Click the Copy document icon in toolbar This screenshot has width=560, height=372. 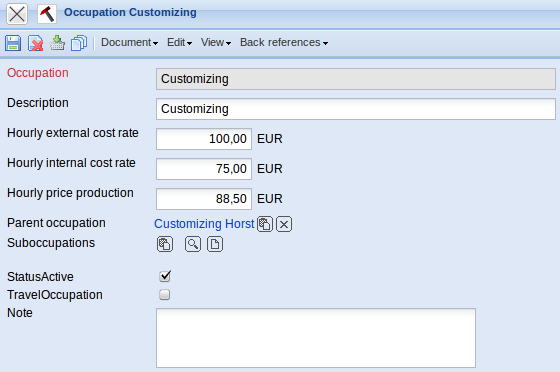(x=79, y=43)
